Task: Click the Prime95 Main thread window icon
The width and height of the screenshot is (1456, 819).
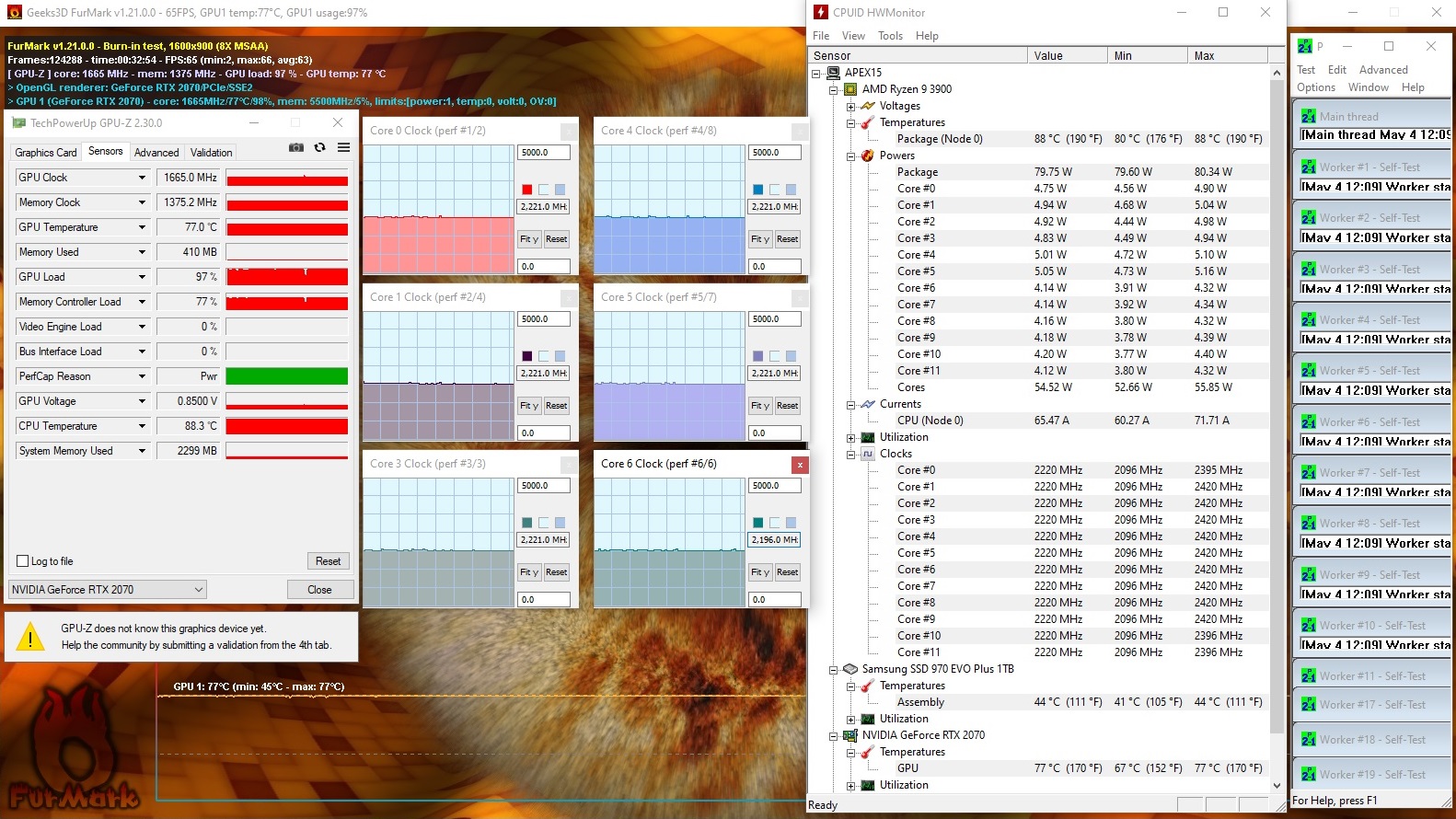Action: pos(1308,117)
